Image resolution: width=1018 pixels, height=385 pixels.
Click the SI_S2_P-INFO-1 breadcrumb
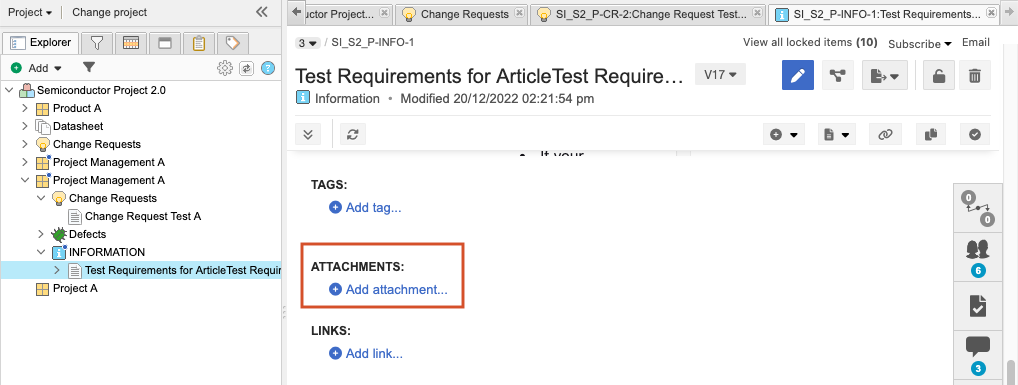pyautogui.click(x=373, y=43)
